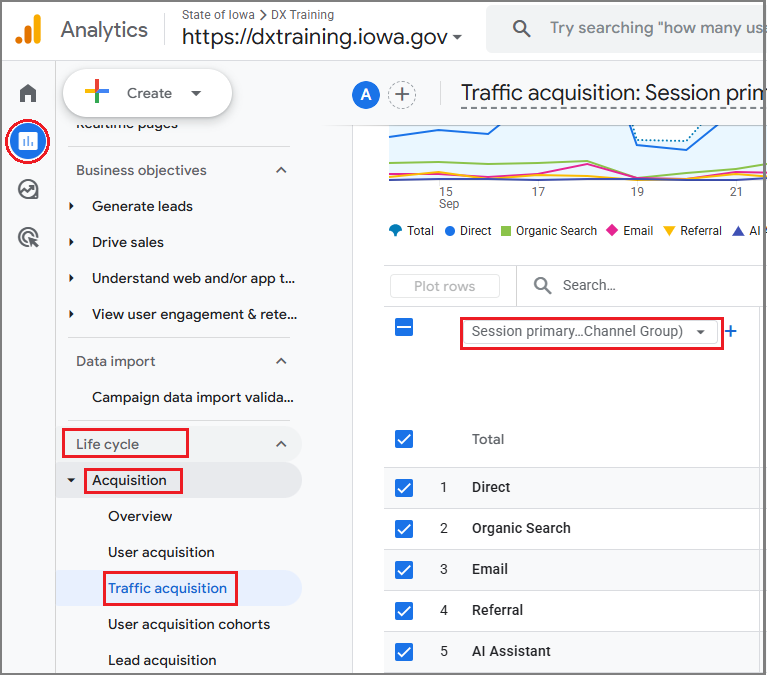
Task: Expand the Understand web and/or app arrow
Action: (x=71, y=278)
